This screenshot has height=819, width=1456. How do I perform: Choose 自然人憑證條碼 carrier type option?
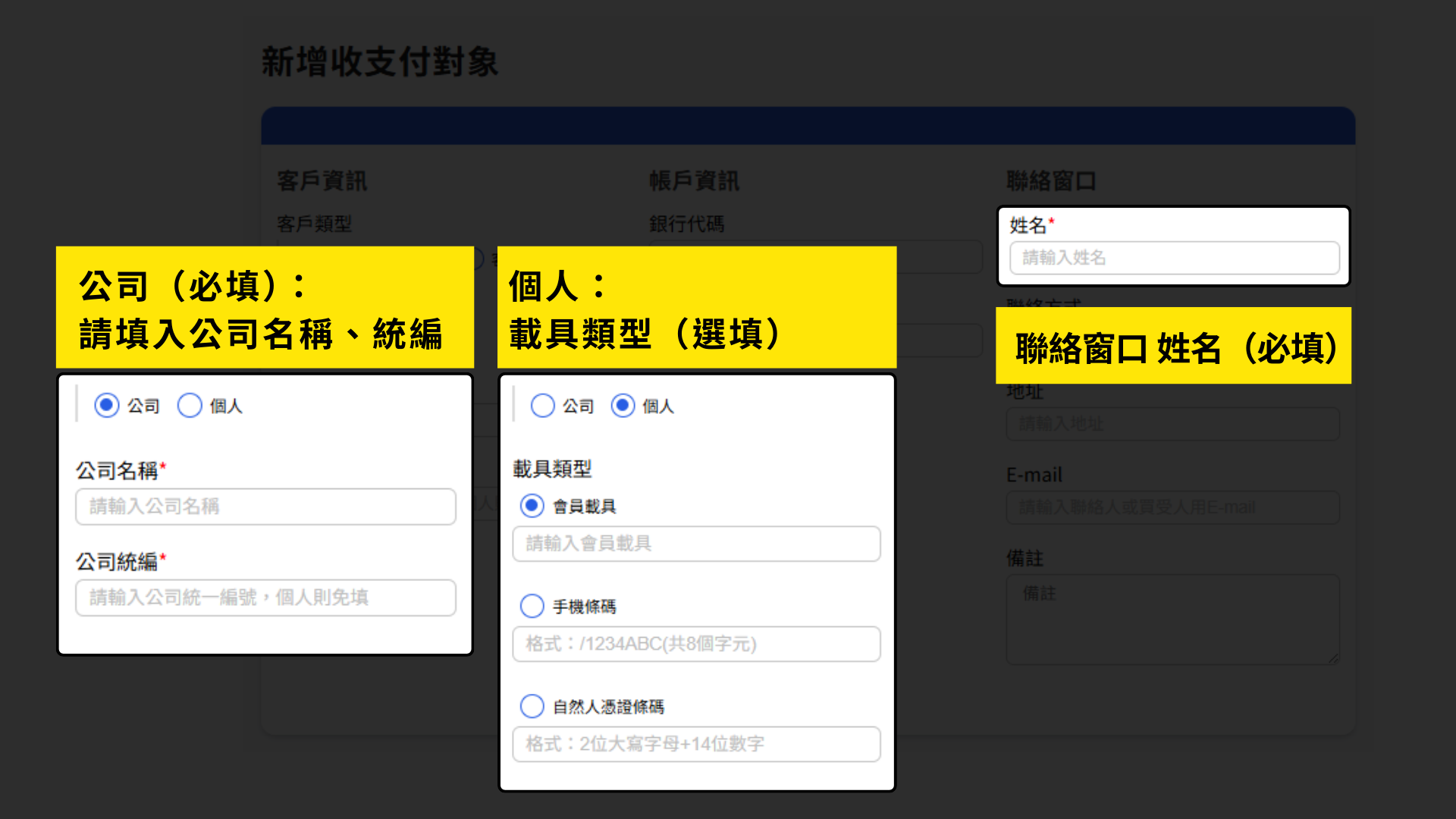[532, 706]
